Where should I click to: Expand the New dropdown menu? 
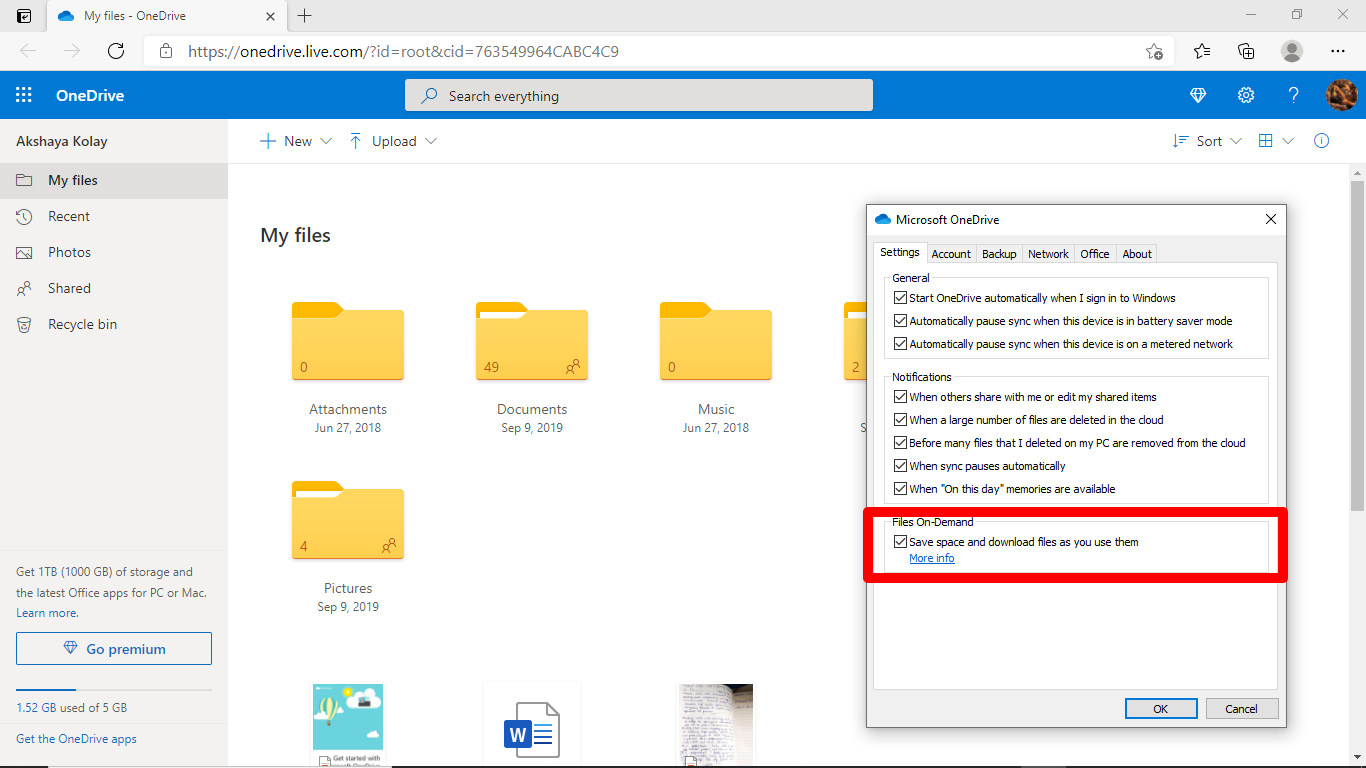click(x=295, y=141)
